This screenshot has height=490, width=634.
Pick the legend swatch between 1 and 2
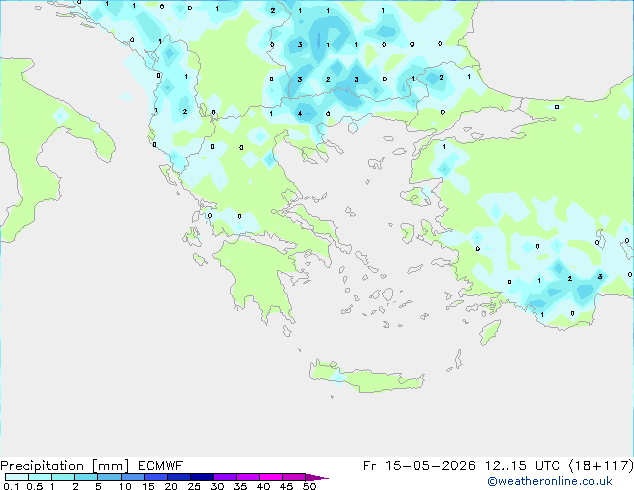point(63,477)
